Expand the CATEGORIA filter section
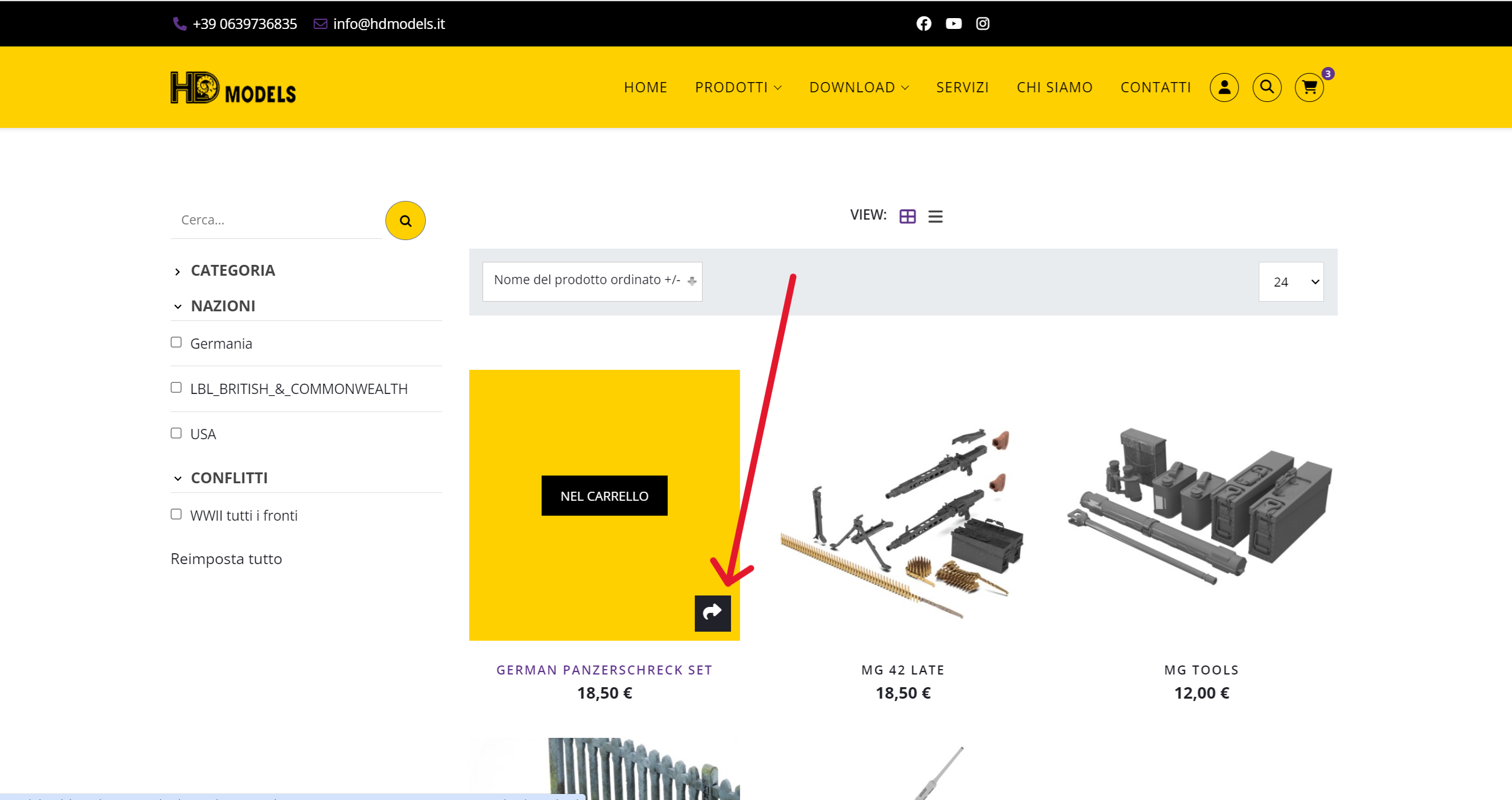Screen dimensions: 1512x800 tap(232, 270)
